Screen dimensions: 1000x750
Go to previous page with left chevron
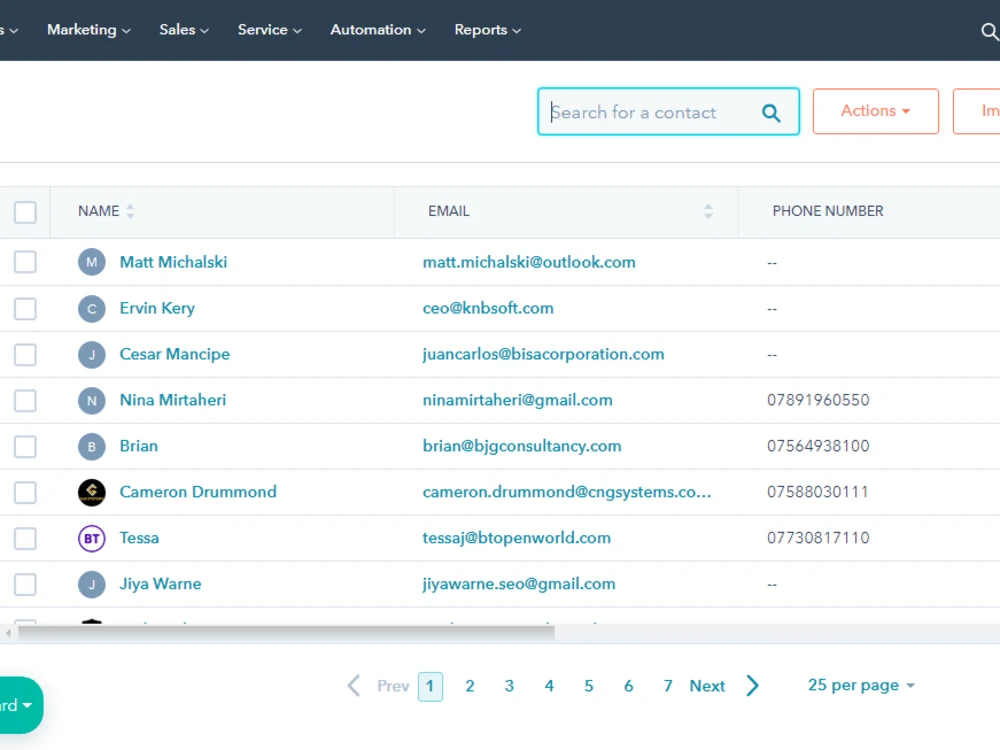[x=354, y=686]
